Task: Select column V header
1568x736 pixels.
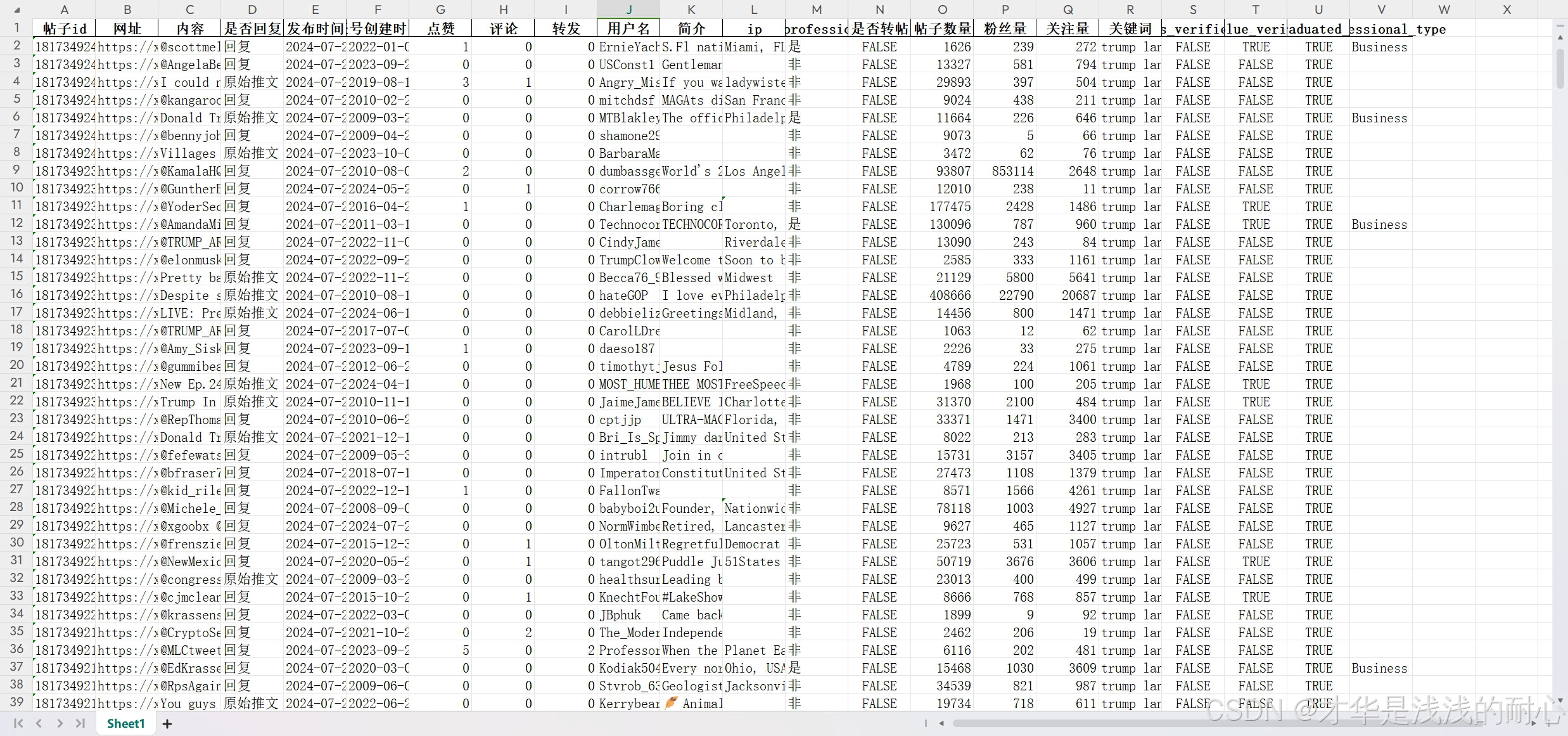Action: tap(1381, 10)
